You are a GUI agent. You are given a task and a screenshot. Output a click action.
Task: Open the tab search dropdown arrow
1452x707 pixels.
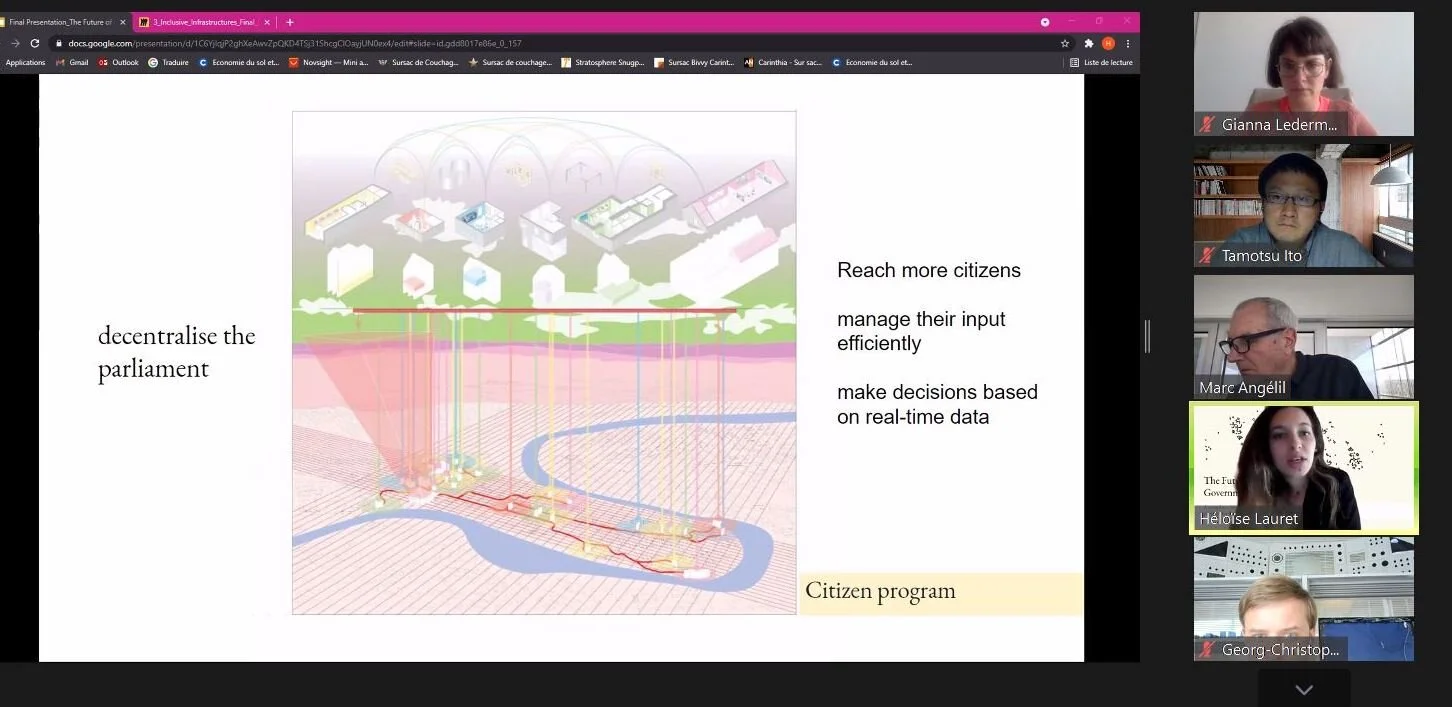[1045, 22]
